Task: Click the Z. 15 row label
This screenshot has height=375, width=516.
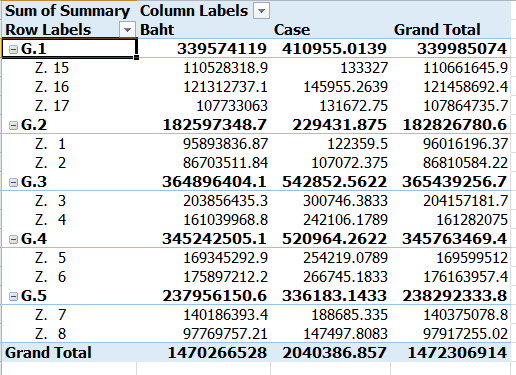Action: point(52,68)
